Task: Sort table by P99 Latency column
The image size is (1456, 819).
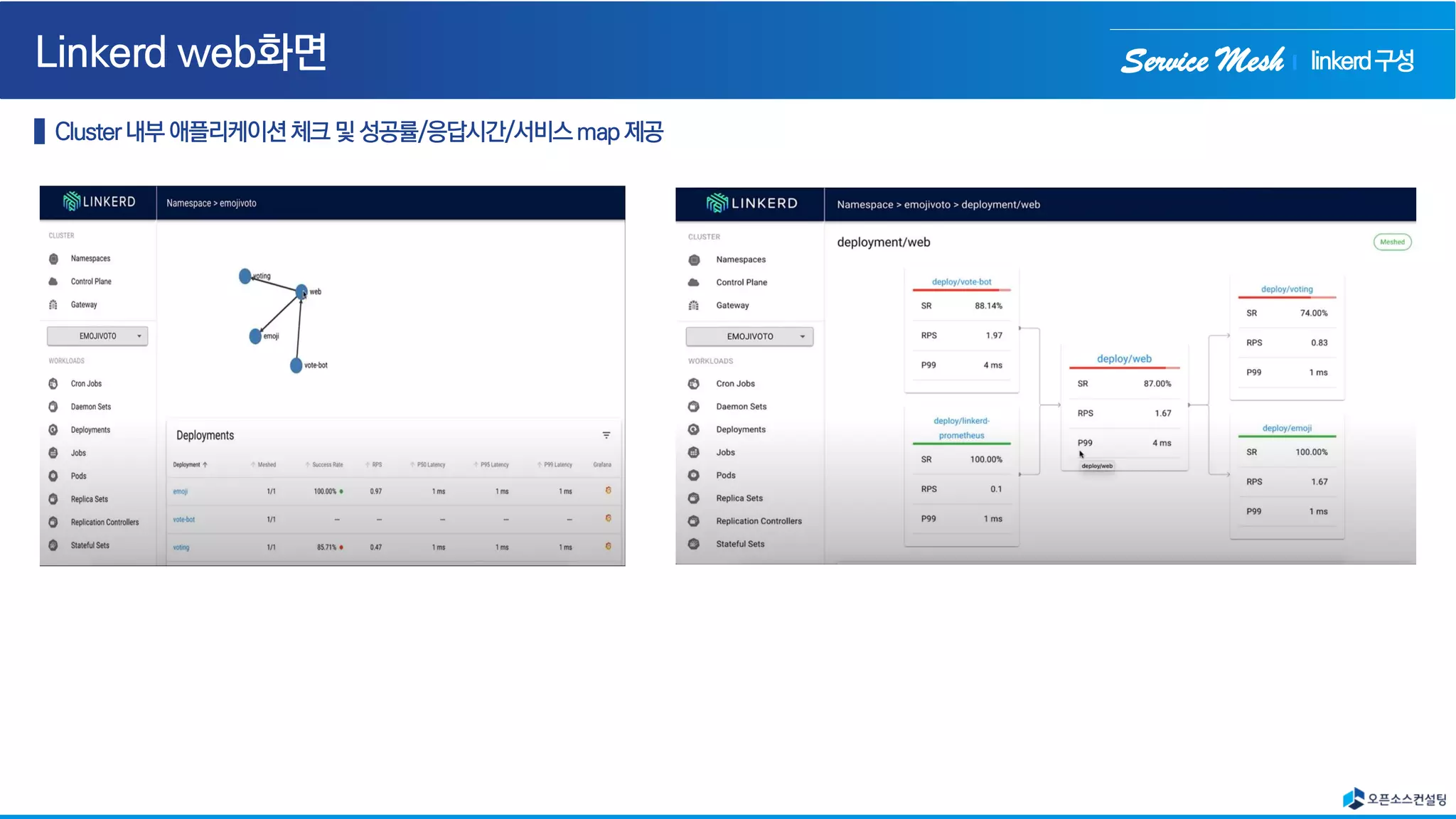Action: 555,465
